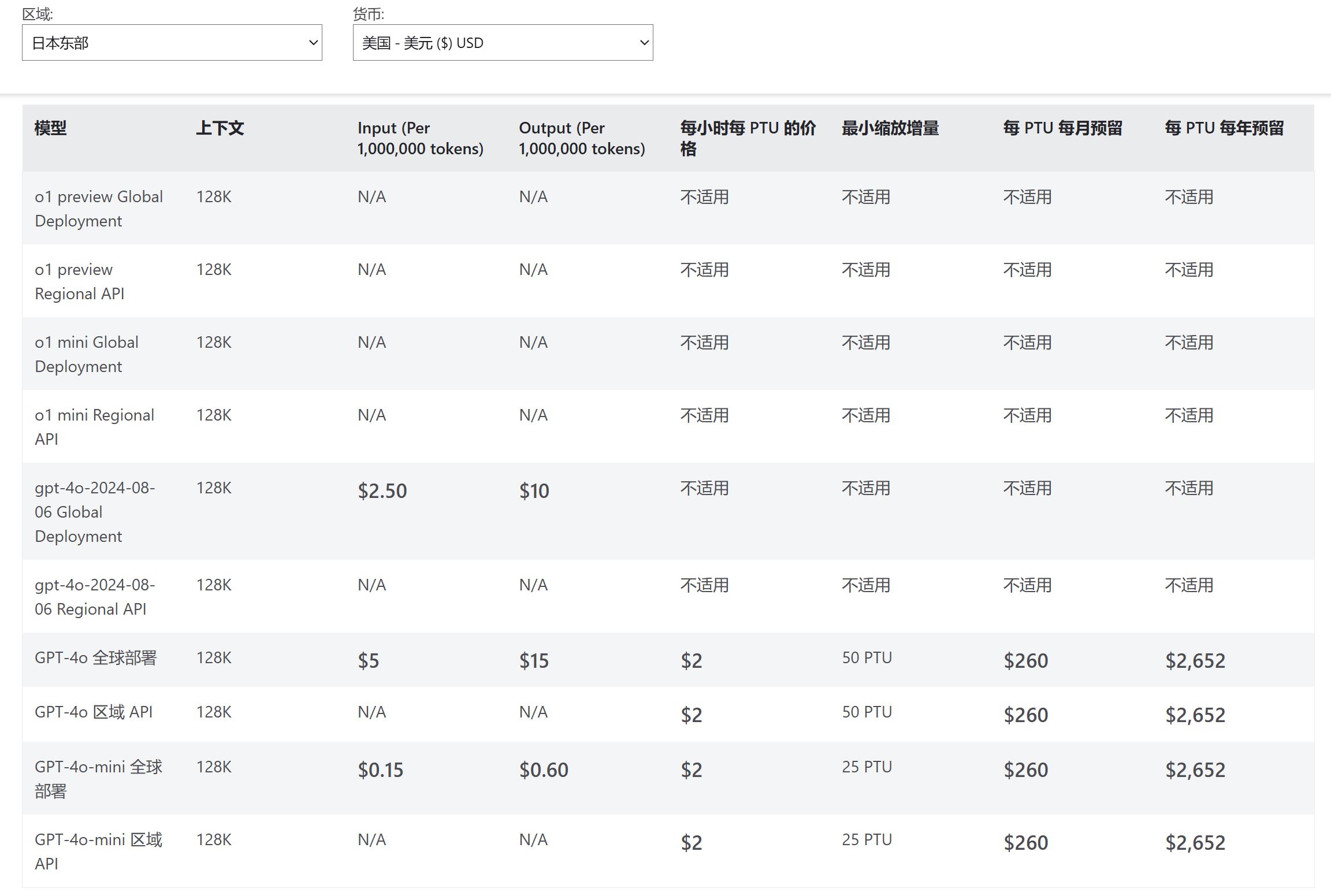Image resolution: width=1331 pixels, height=896 pixels.
Task: Click the 25 PTU value in GPT-4o-mini 全球部署 row
Action: (867, 767)
